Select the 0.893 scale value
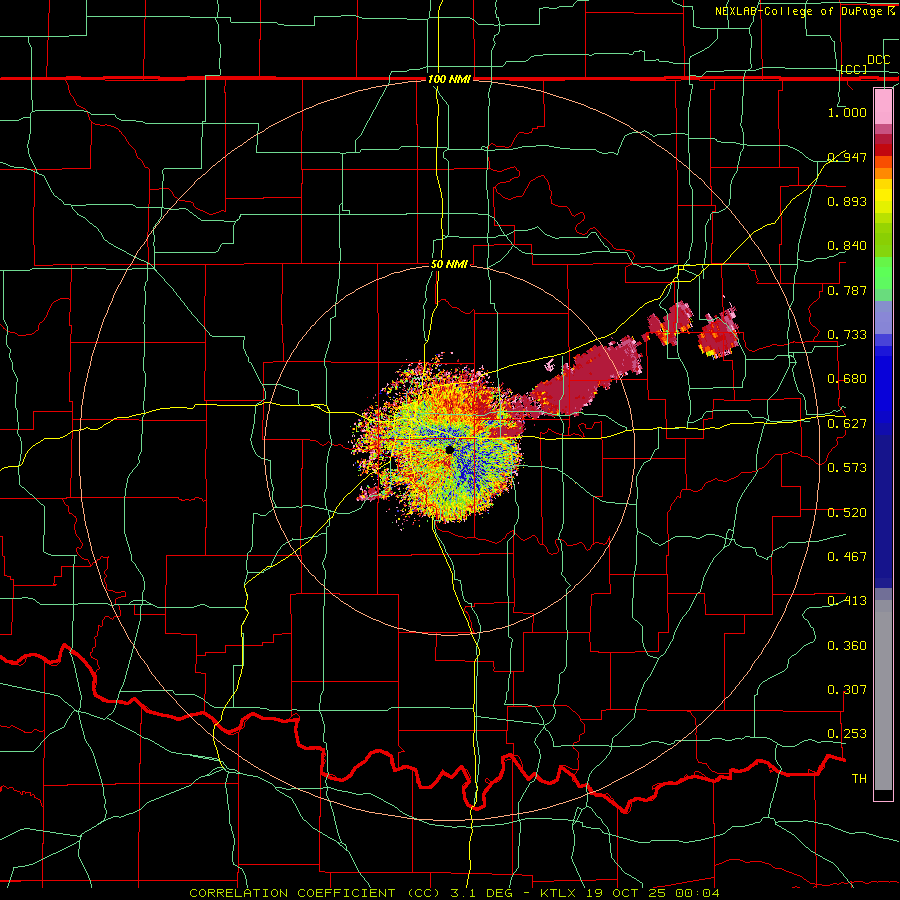 (x=847, y=201)
